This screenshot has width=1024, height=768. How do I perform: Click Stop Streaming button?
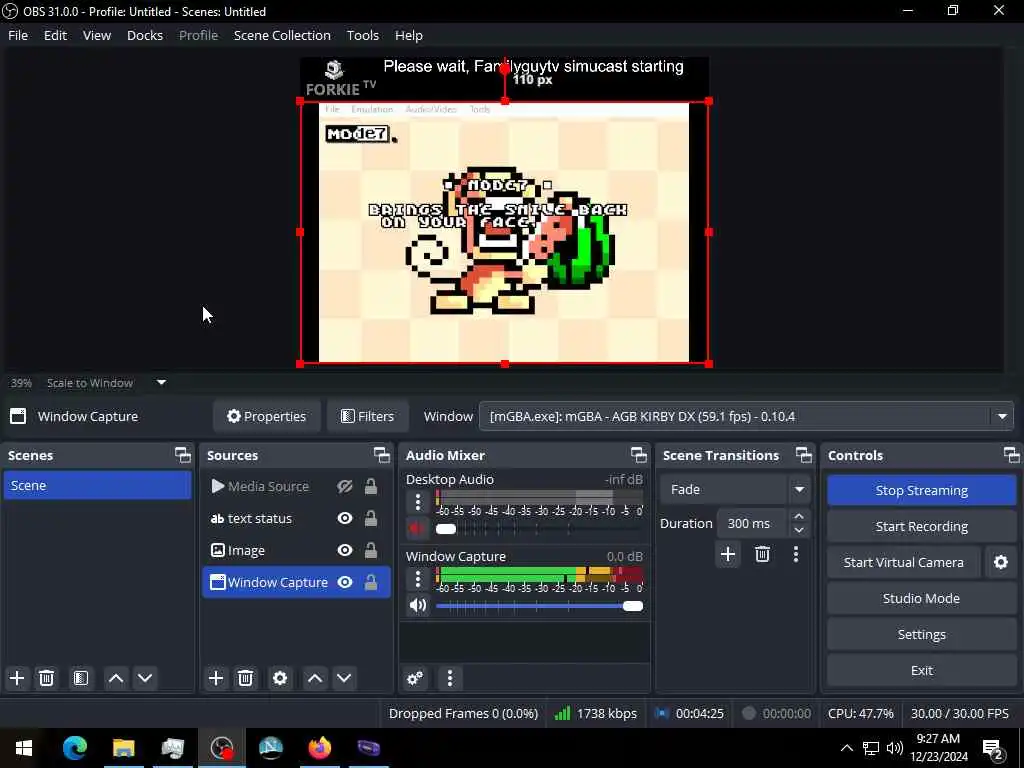click(x=921, y=490)
